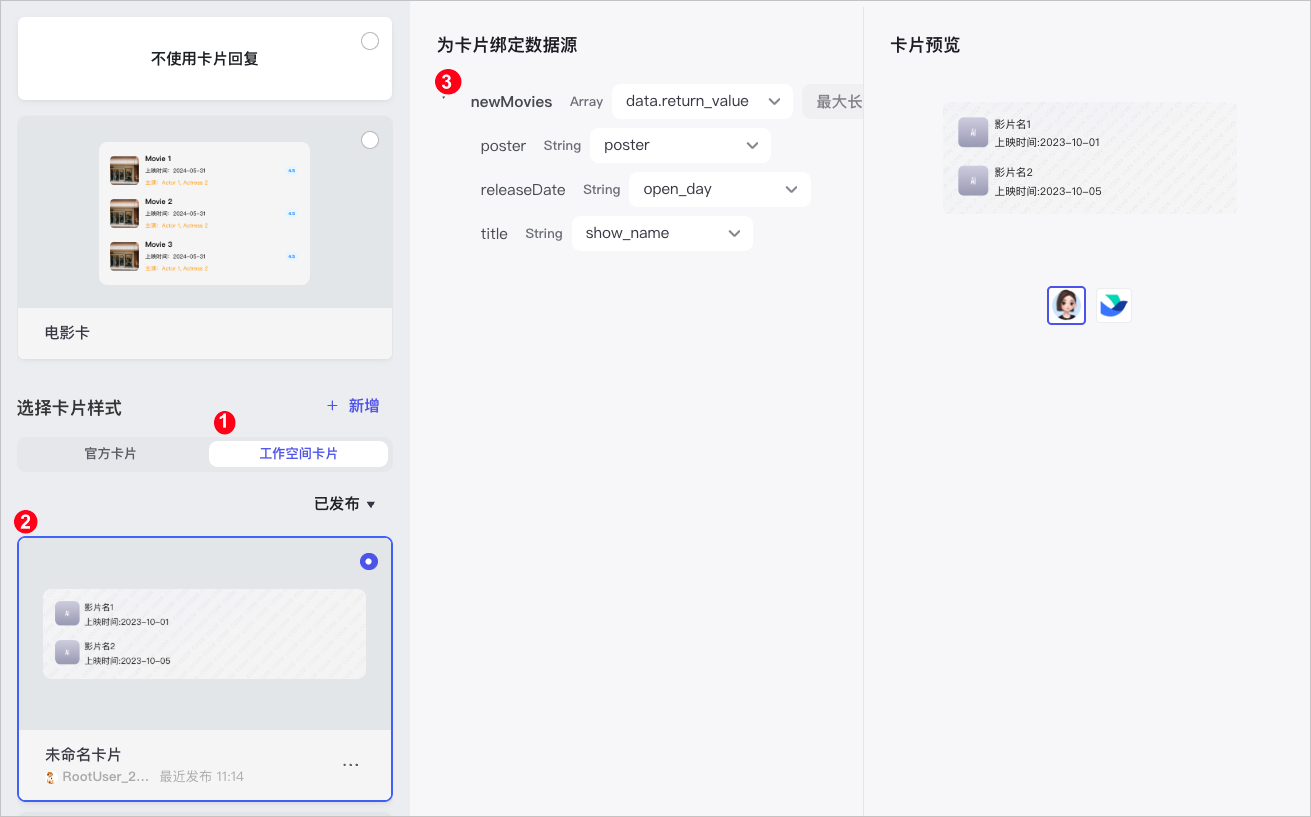1311x817 pixels.
Task: Collapse the newMovies array tree arrow
Action: 444,99
